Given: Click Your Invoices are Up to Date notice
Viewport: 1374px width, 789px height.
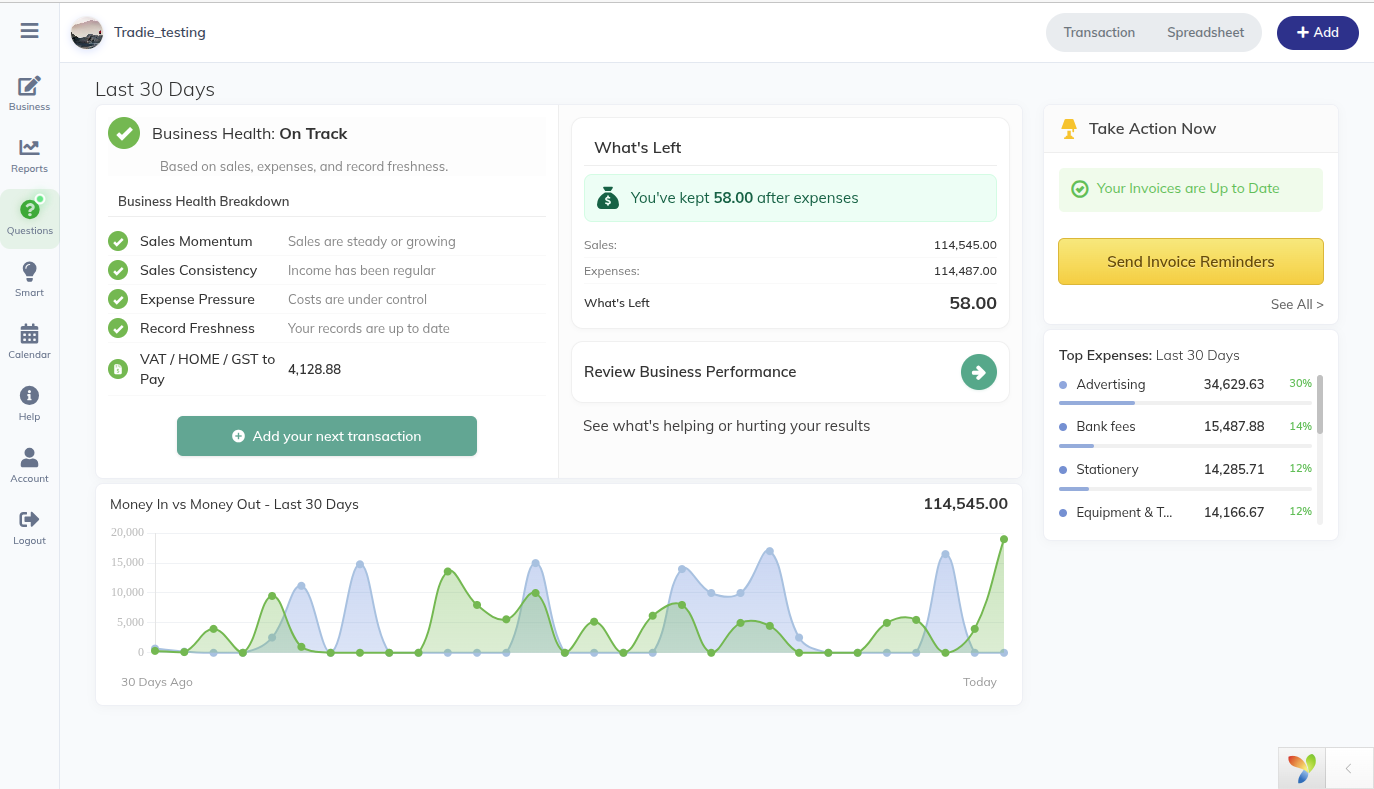Looking at the screenshot, I should coord(1190,189).
